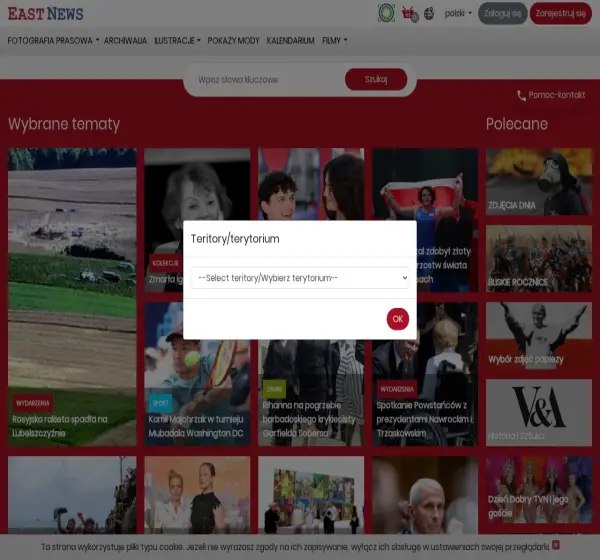600x560 pixels.
Task: Expand the Select teritory/Wybierz terytorium combo box
Action: pyautogui.click(x=300, y=278)
